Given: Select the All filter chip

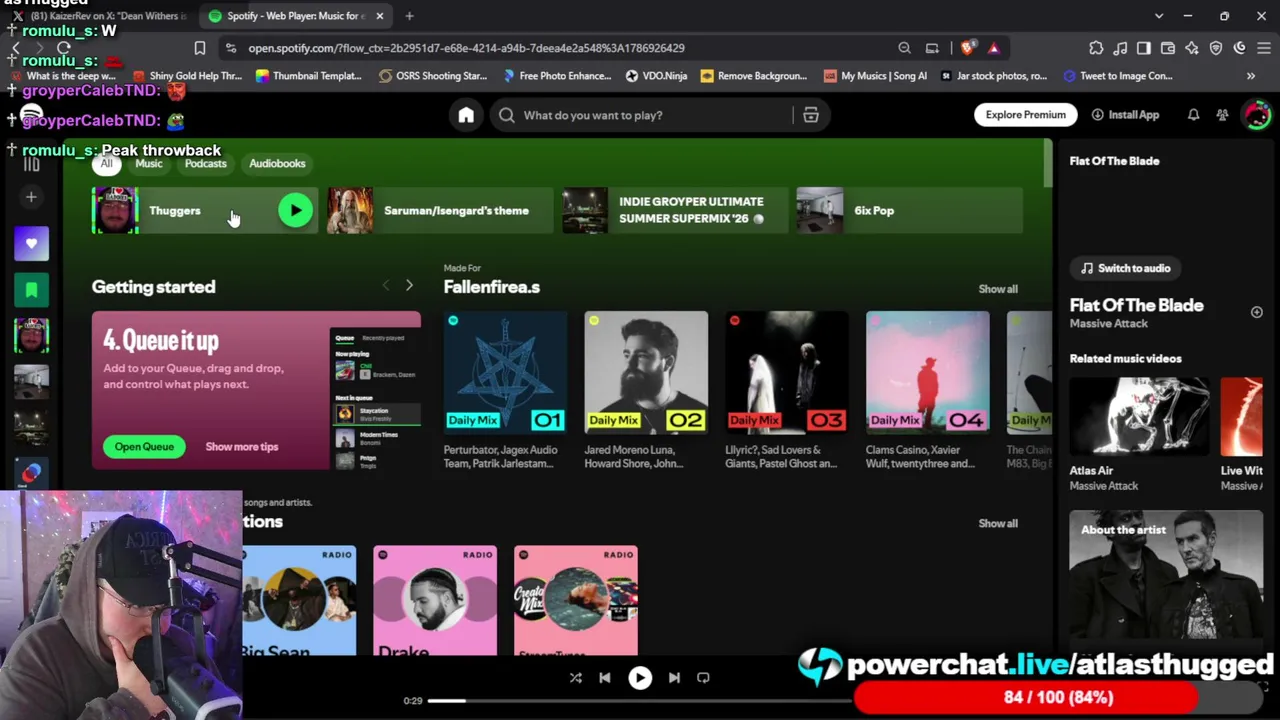Looking at the screenshot, I should pos(106,163).
